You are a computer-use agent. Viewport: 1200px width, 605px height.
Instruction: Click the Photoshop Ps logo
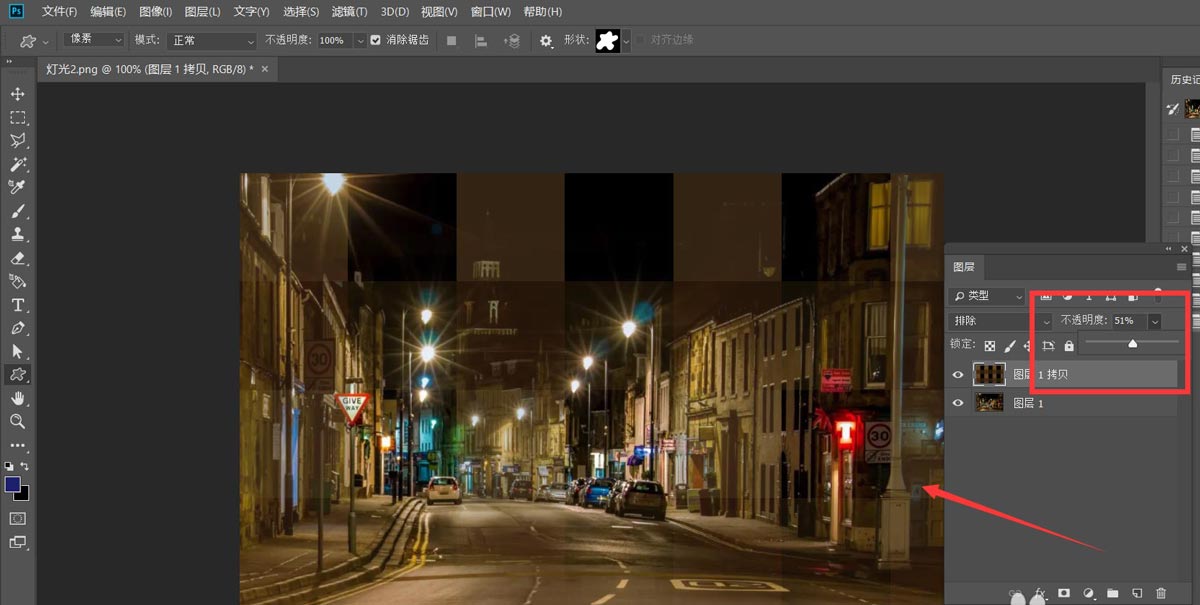[16, 11]
